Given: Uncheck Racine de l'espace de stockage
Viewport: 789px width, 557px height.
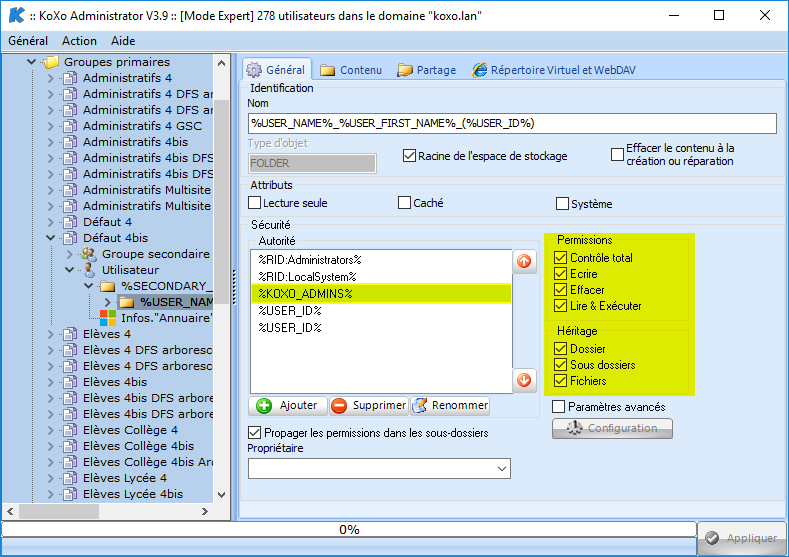Looking at the screenshot, I should click(x=409, y=156).
